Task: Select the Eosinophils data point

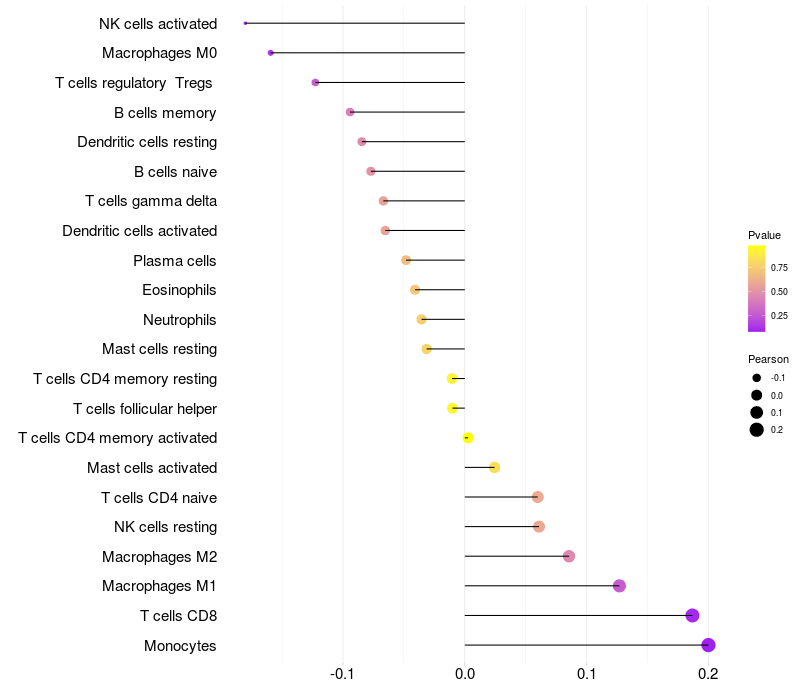Action: pyautogui.click(x=415, y=290)
